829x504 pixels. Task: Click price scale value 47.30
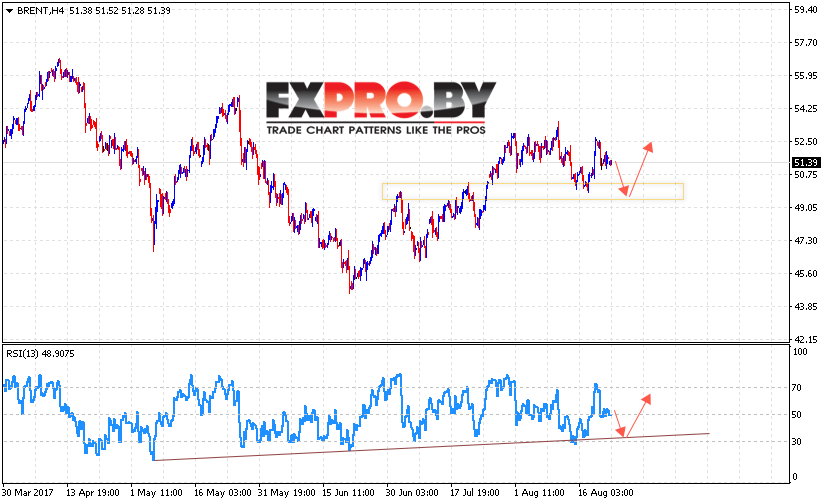click(x=805, y=241)
